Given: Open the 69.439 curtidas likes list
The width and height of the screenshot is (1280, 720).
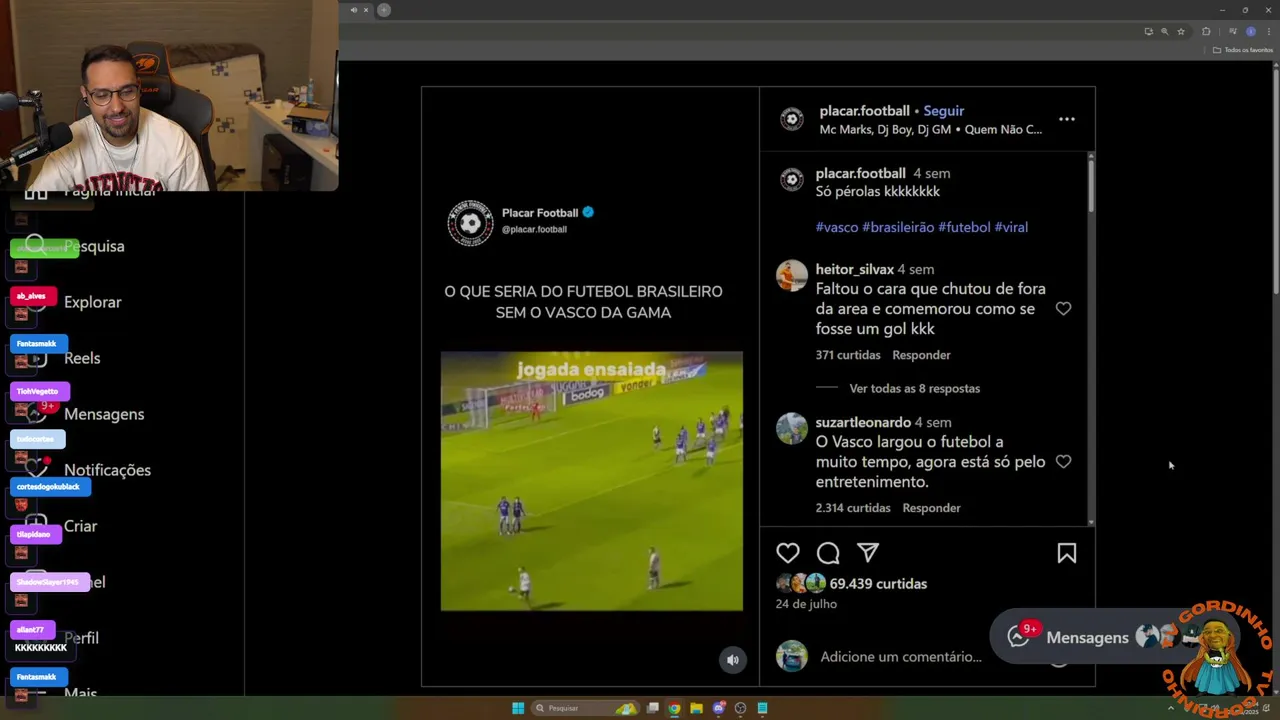Looking at the screenshot, I should tap(878, 584).
